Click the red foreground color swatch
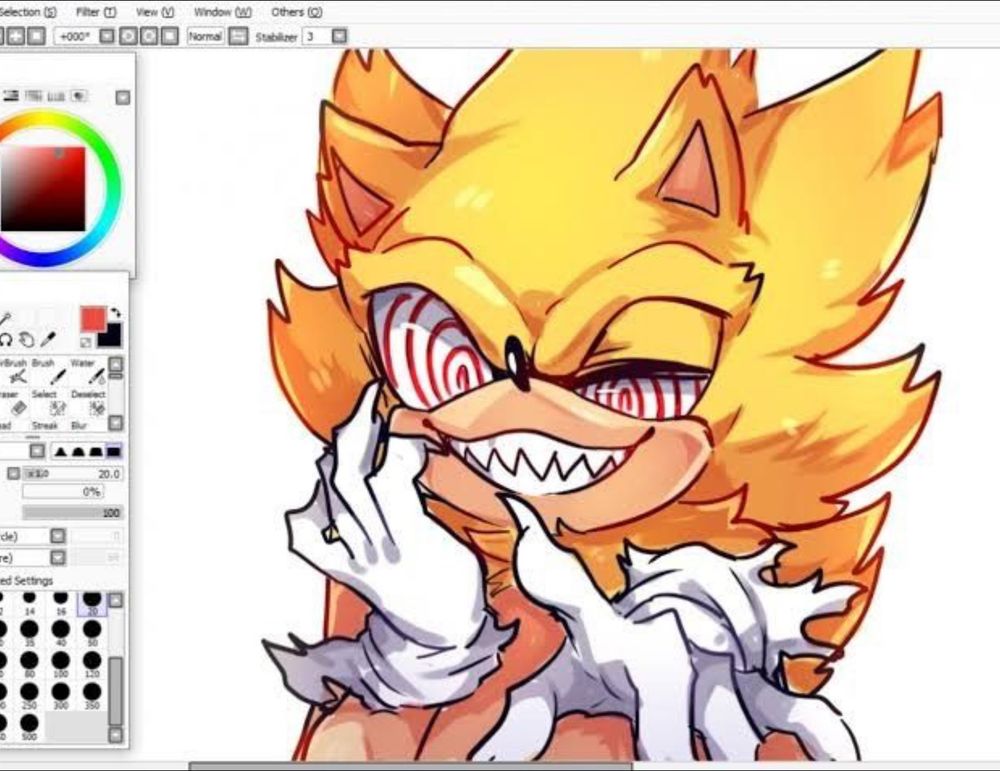 pos(93,318)
